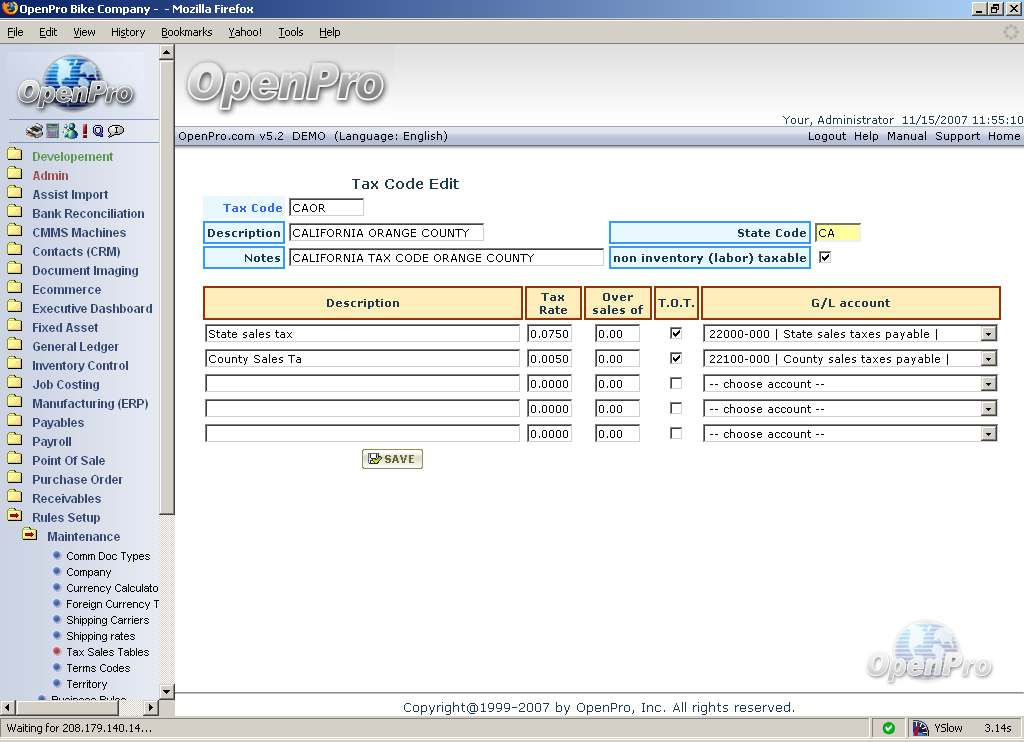Toggle the T.O.T. checkbox for State sales tax
The height and width of the screenshot is (742, 1024).
[676, 333]
